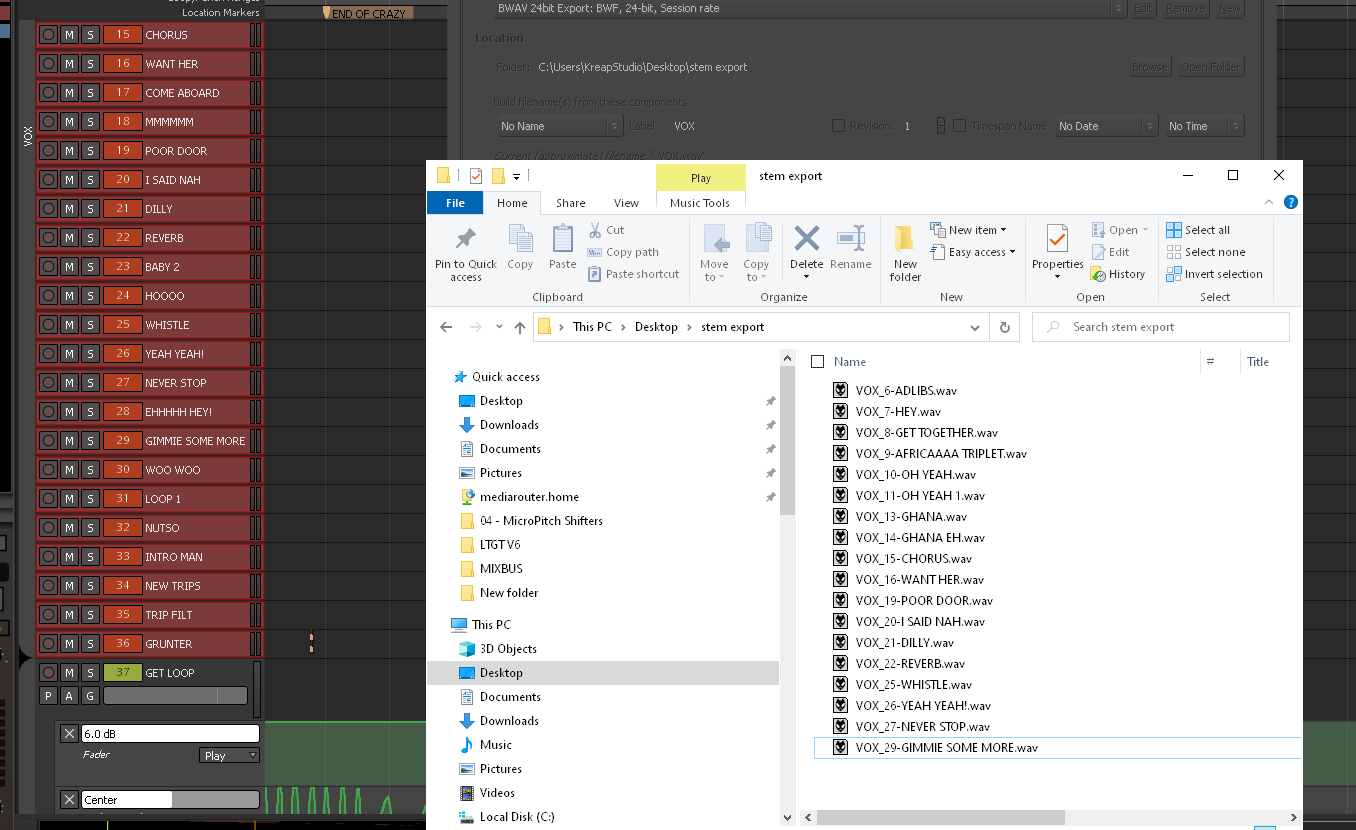1356x830 pixels.
Task: Open the View ribbon tab
Action: point(626,203)
